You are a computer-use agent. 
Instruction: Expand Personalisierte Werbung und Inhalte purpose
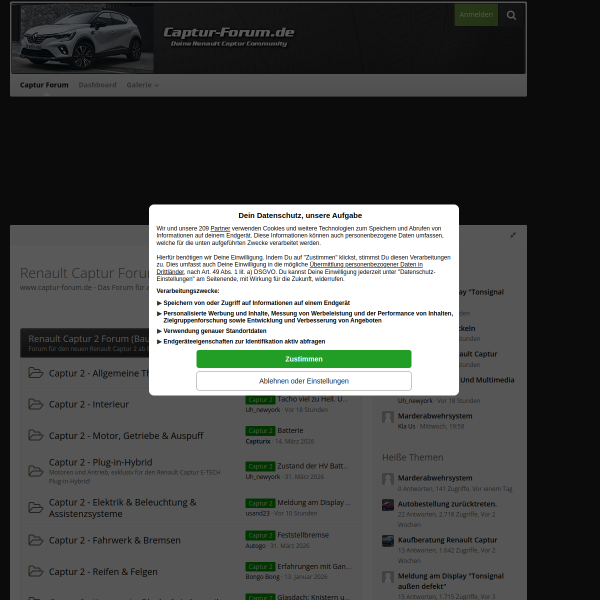coord(305,317)
